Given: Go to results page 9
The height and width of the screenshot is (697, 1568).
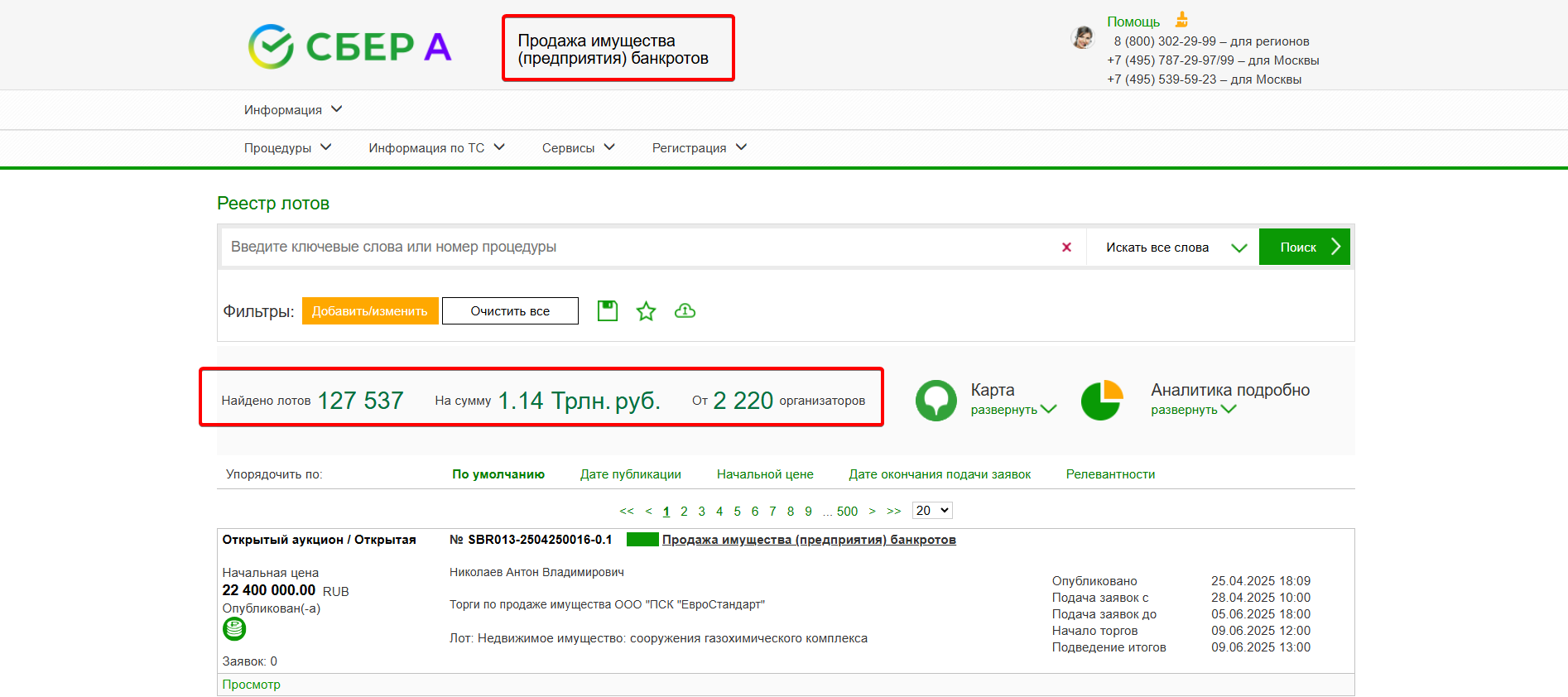Looking at the screenshot, I should [x=809, y=512].
